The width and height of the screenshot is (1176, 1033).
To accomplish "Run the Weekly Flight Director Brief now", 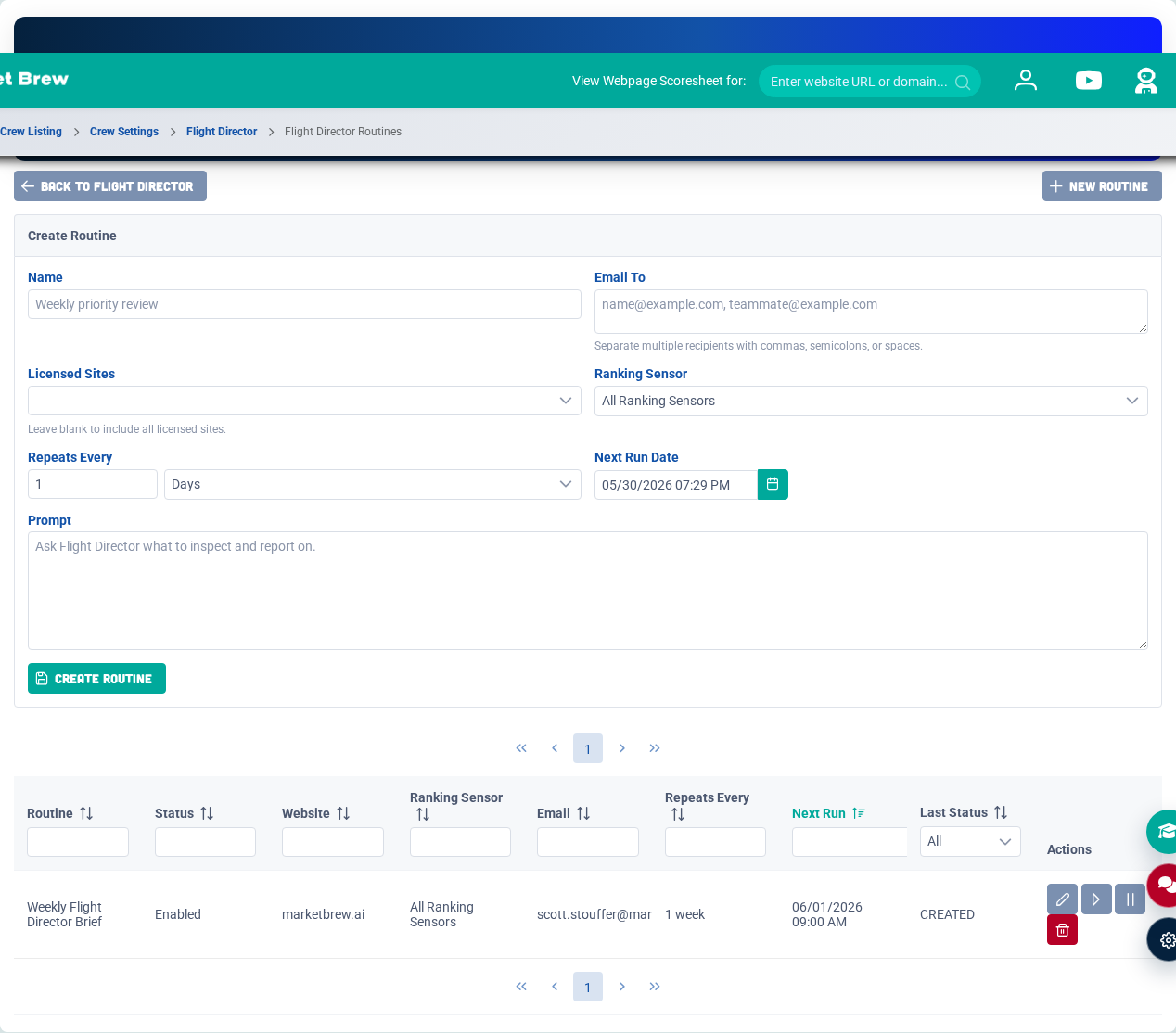I will pos(1096,899).
